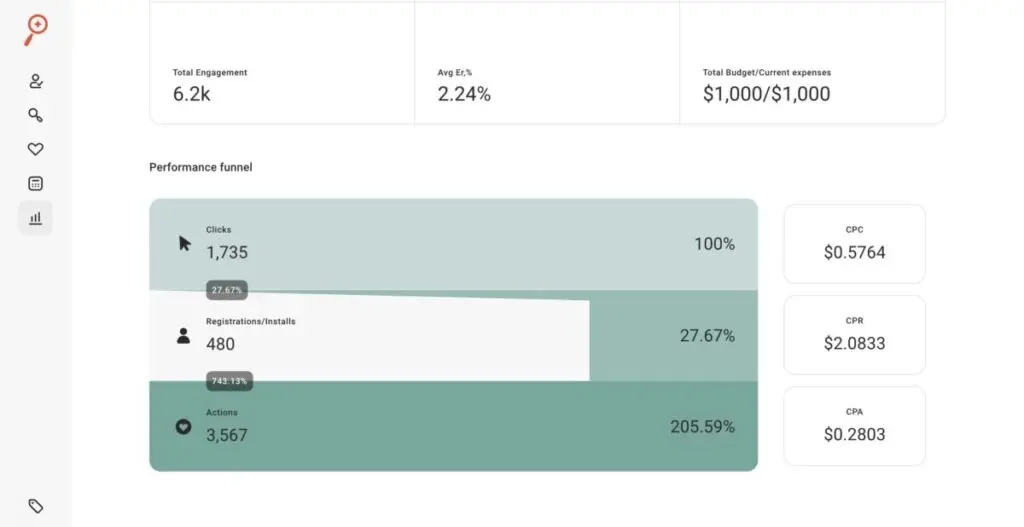1024x527 pixels.
Task: Open the calculator sidebar icon
Action: click(x=36, y=184)
